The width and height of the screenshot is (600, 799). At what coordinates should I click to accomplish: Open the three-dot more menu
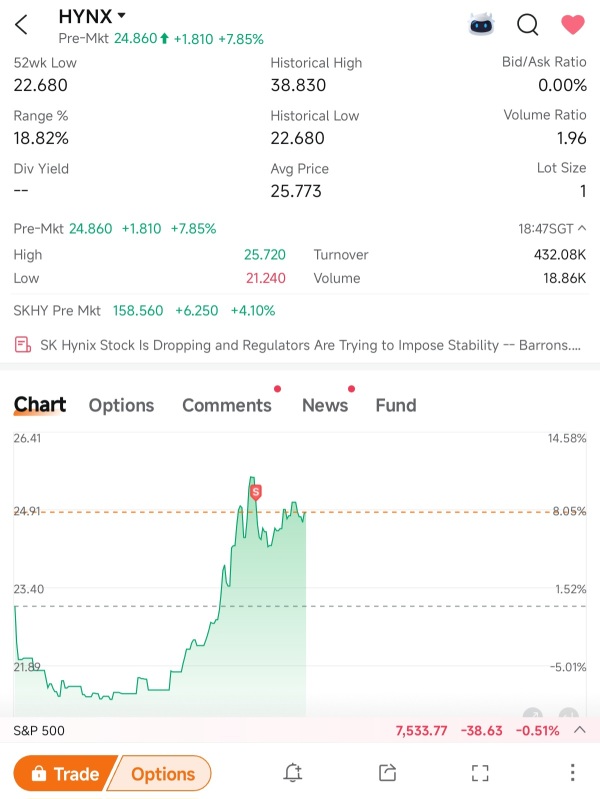coord(572,773)
